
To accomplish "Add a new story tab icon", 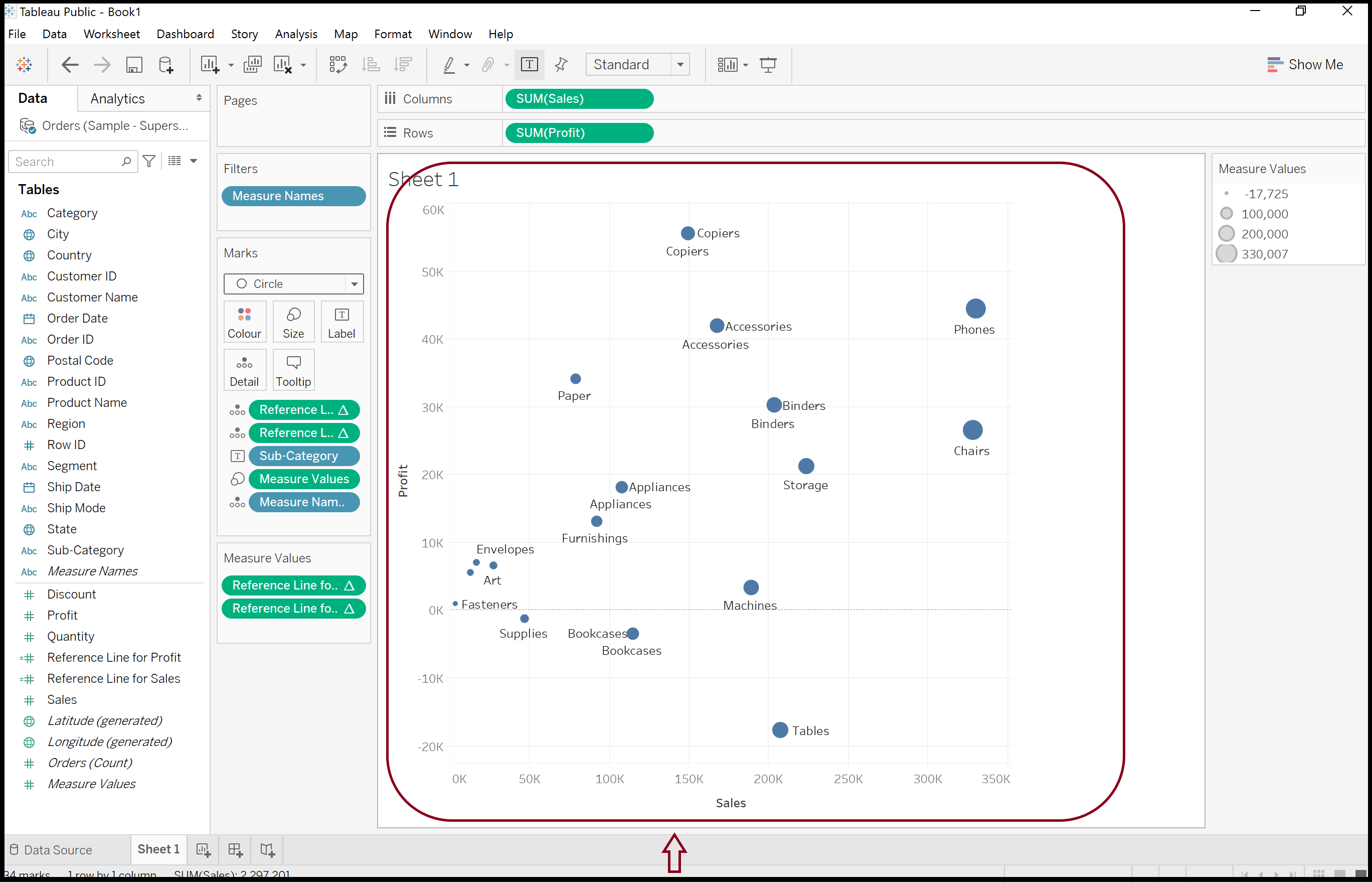I will (x=268, y=850).
